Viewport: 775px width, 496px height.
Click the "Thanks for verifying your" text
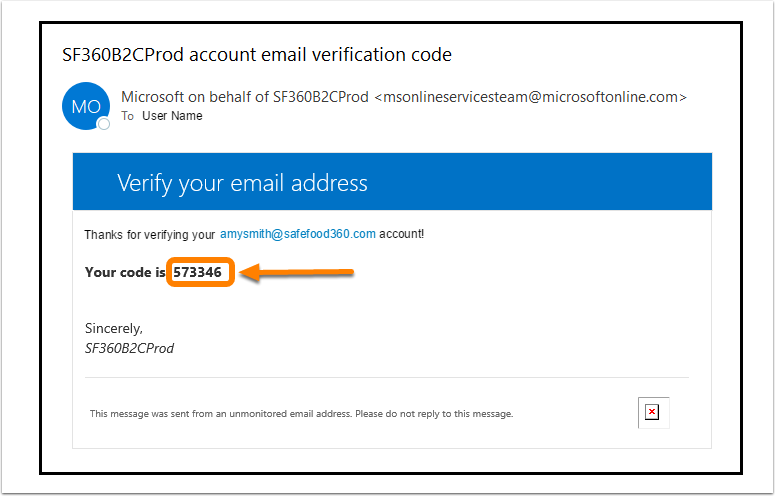click(149, 234)
